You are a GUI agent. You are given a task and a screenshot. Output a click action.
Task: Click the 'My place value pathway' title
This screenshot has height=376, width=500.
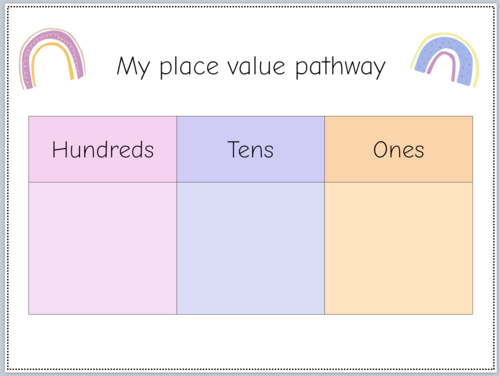[x=251, y=66]
